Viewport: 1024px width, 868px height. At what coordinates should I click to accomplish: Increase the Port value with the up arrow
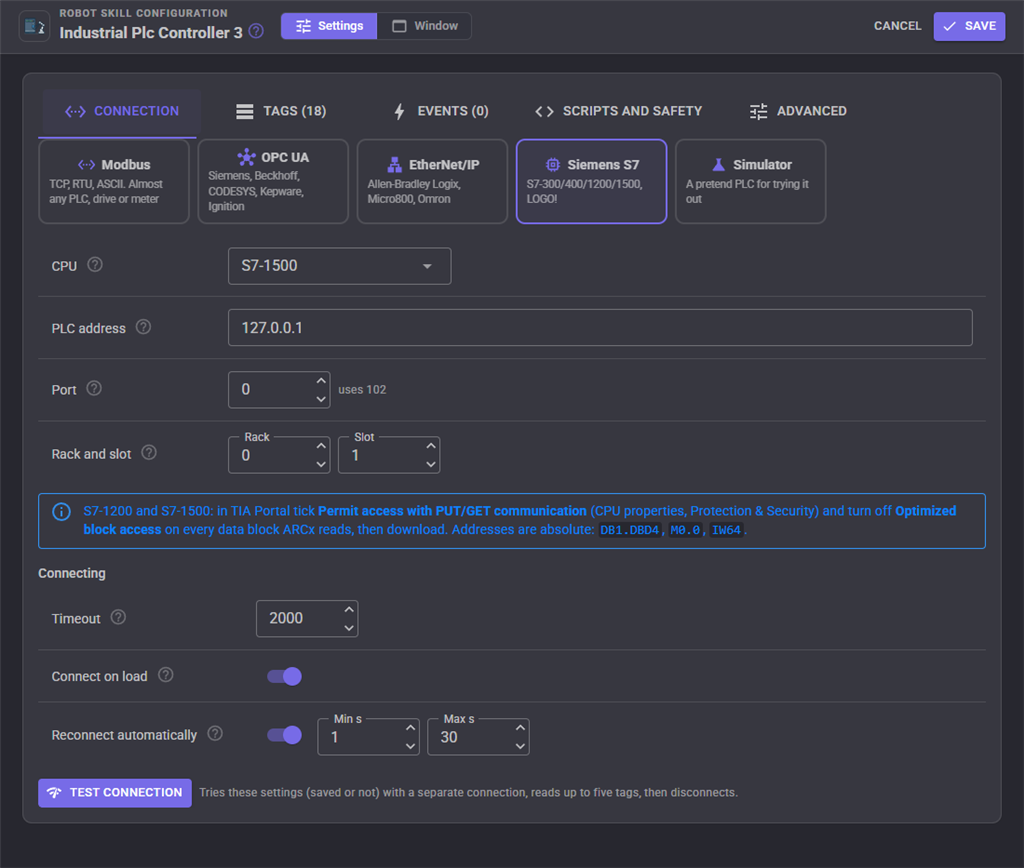[321, 381]
